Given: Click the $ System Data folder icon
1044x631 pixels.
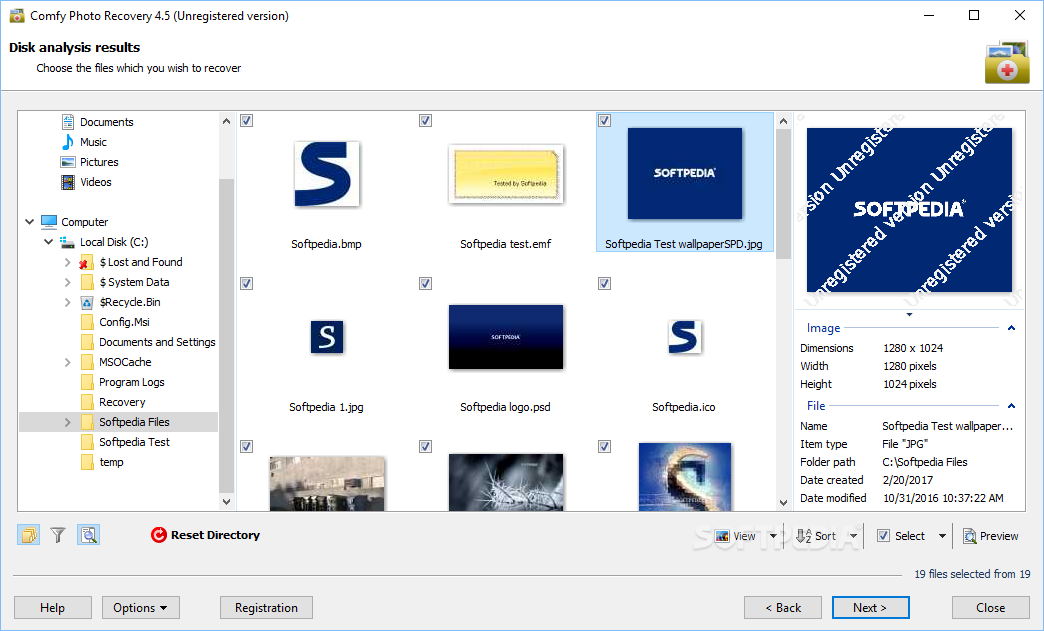Looking at the screenshot, I should click(x=87, y=282).
